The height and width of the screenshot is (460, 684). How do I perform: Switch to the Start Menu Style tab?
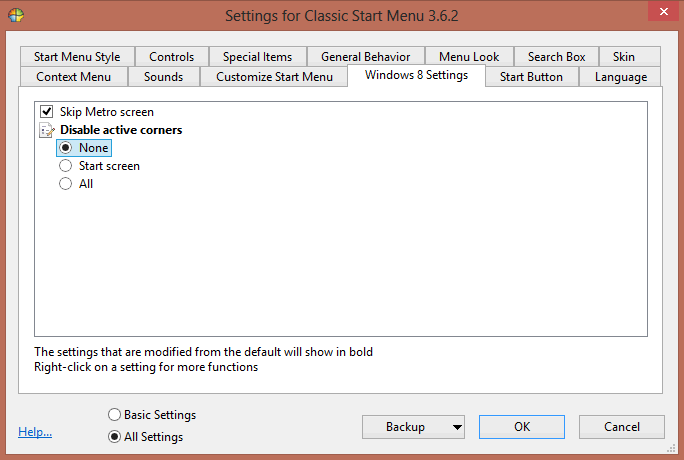point(77,57)
